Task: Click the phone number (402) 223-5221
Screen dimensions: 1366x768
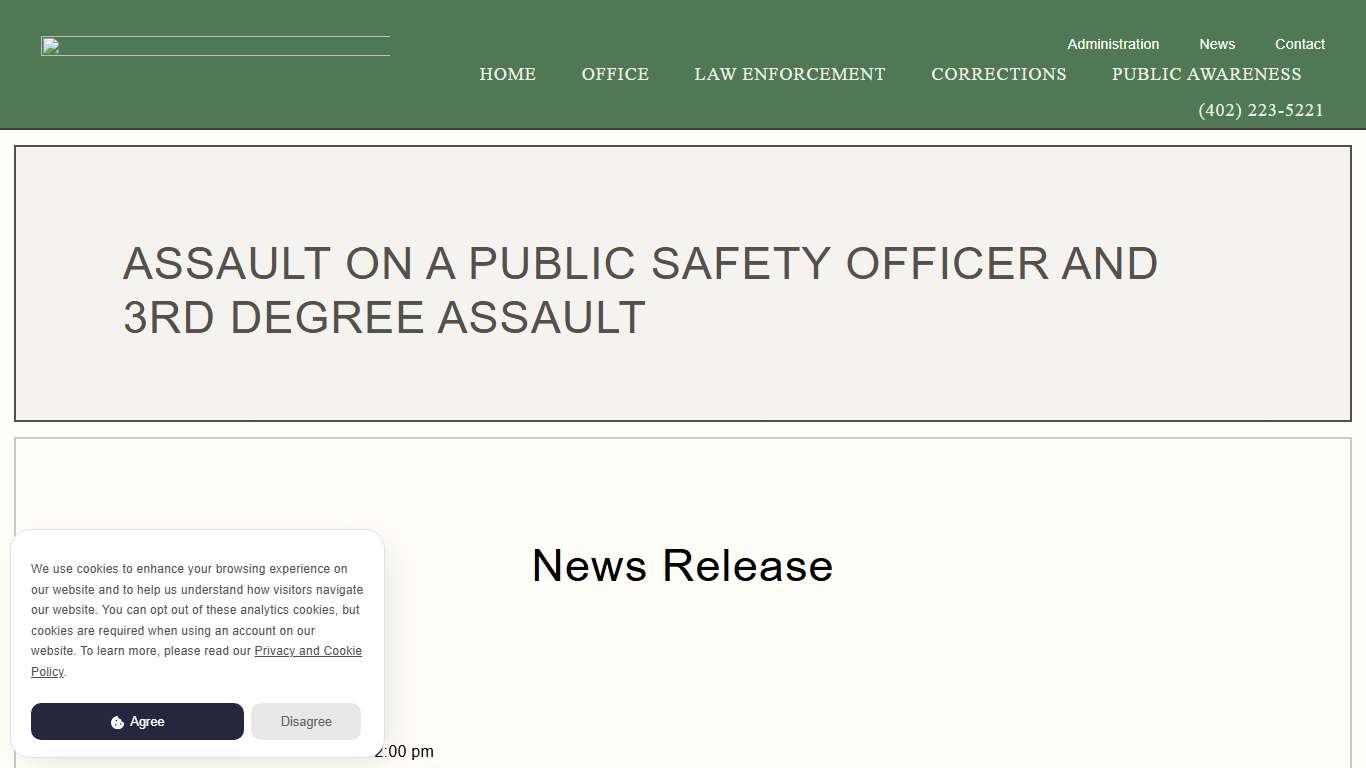Action: pyautogui.click(x=1261, y=110)
